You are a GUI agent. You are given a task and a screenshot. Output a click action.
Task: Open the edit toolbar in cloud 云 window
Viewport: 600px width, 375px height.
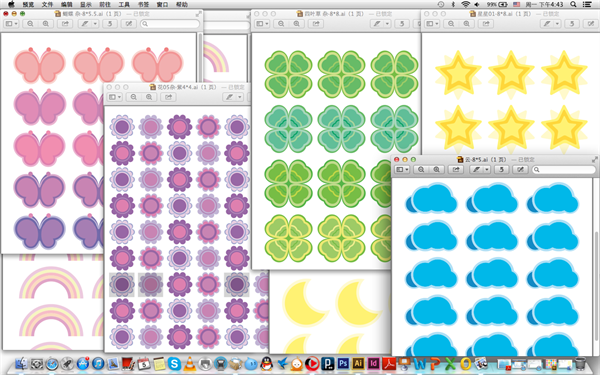pyautogui.click(x=520, y=170)
